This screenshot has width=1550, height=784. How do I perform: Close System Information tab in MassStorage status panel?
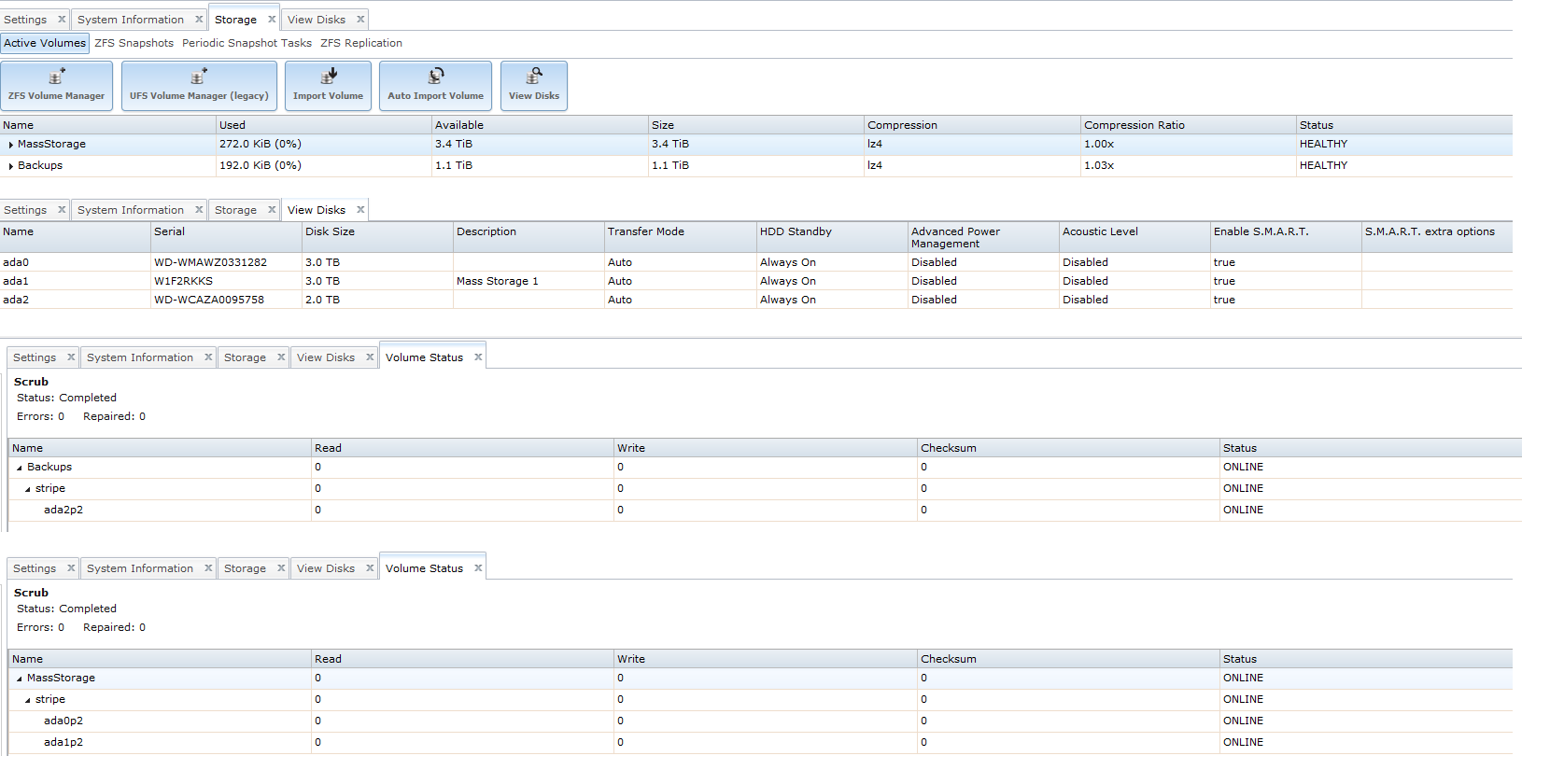(208, 568)
